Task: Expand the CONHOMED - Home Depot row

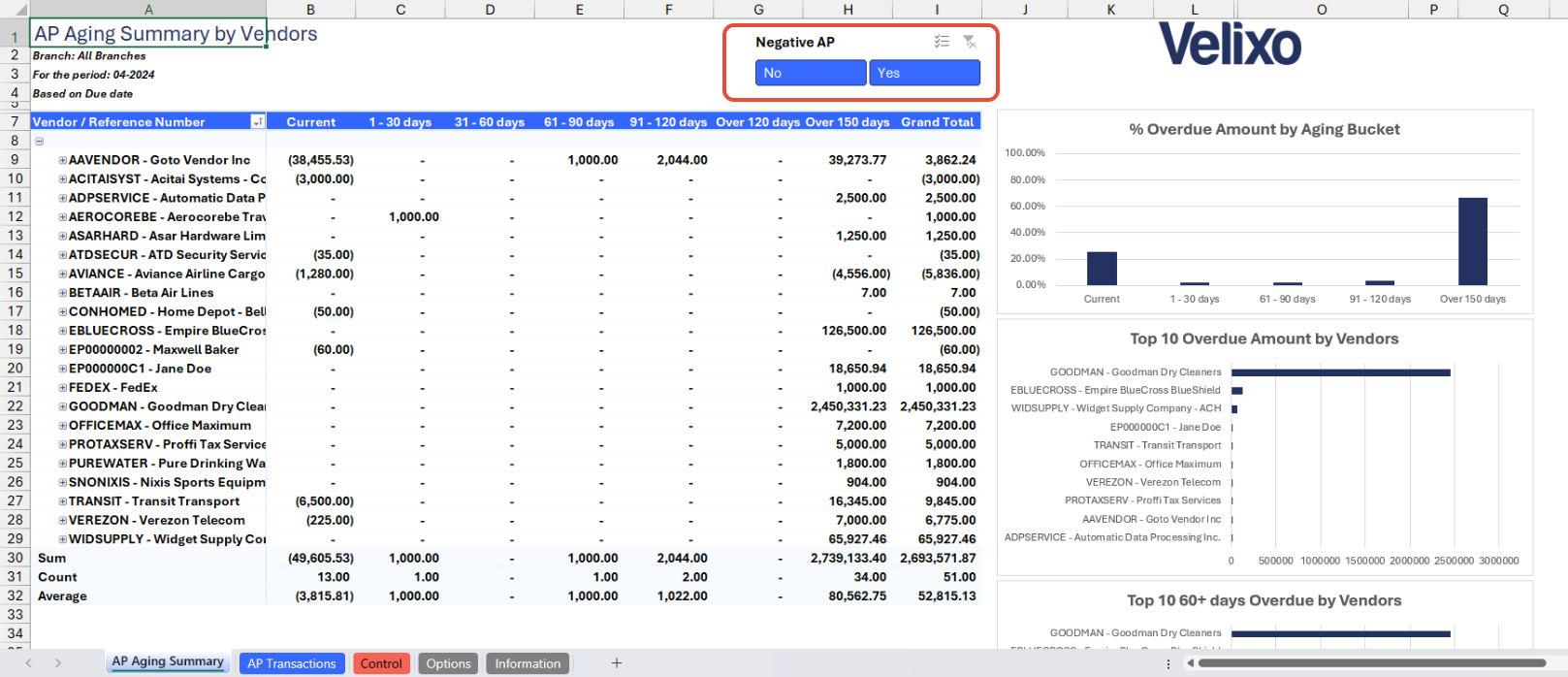Action: coord(63,312)
